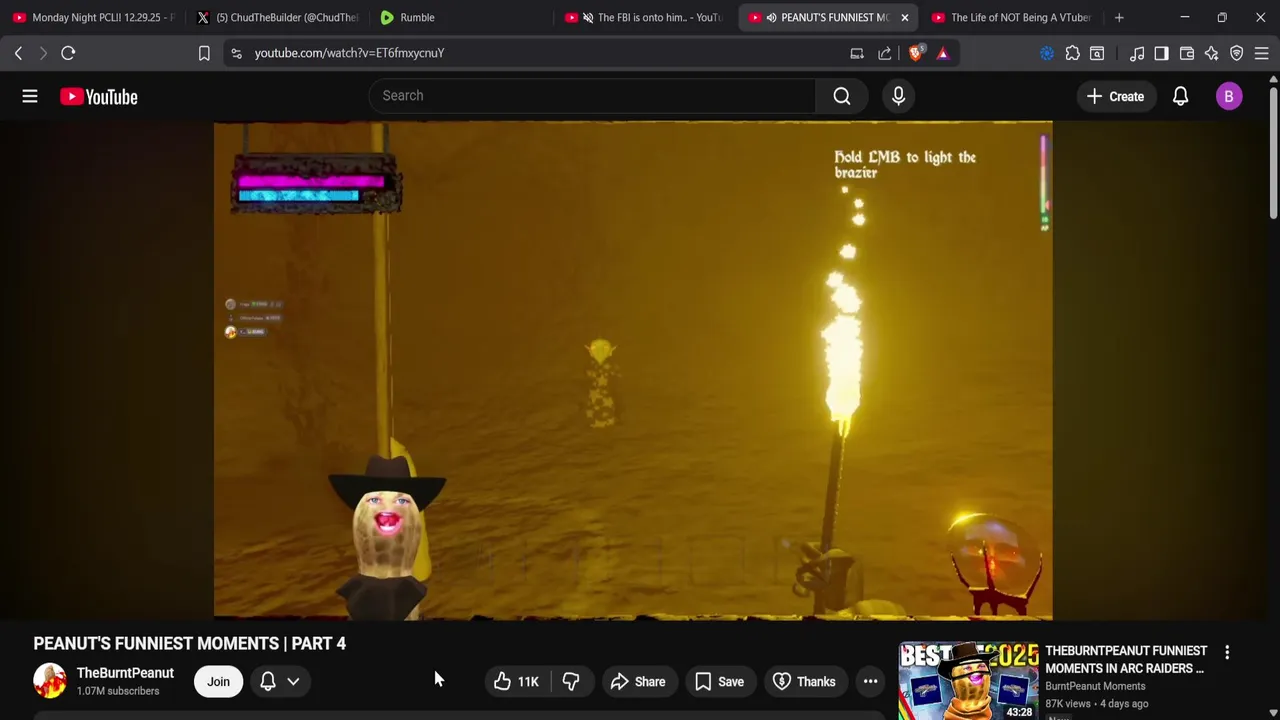Image resolution: width=1280 pixels, height=720 pixels.
Task: Reload the current page
Action: pos(68,53)
